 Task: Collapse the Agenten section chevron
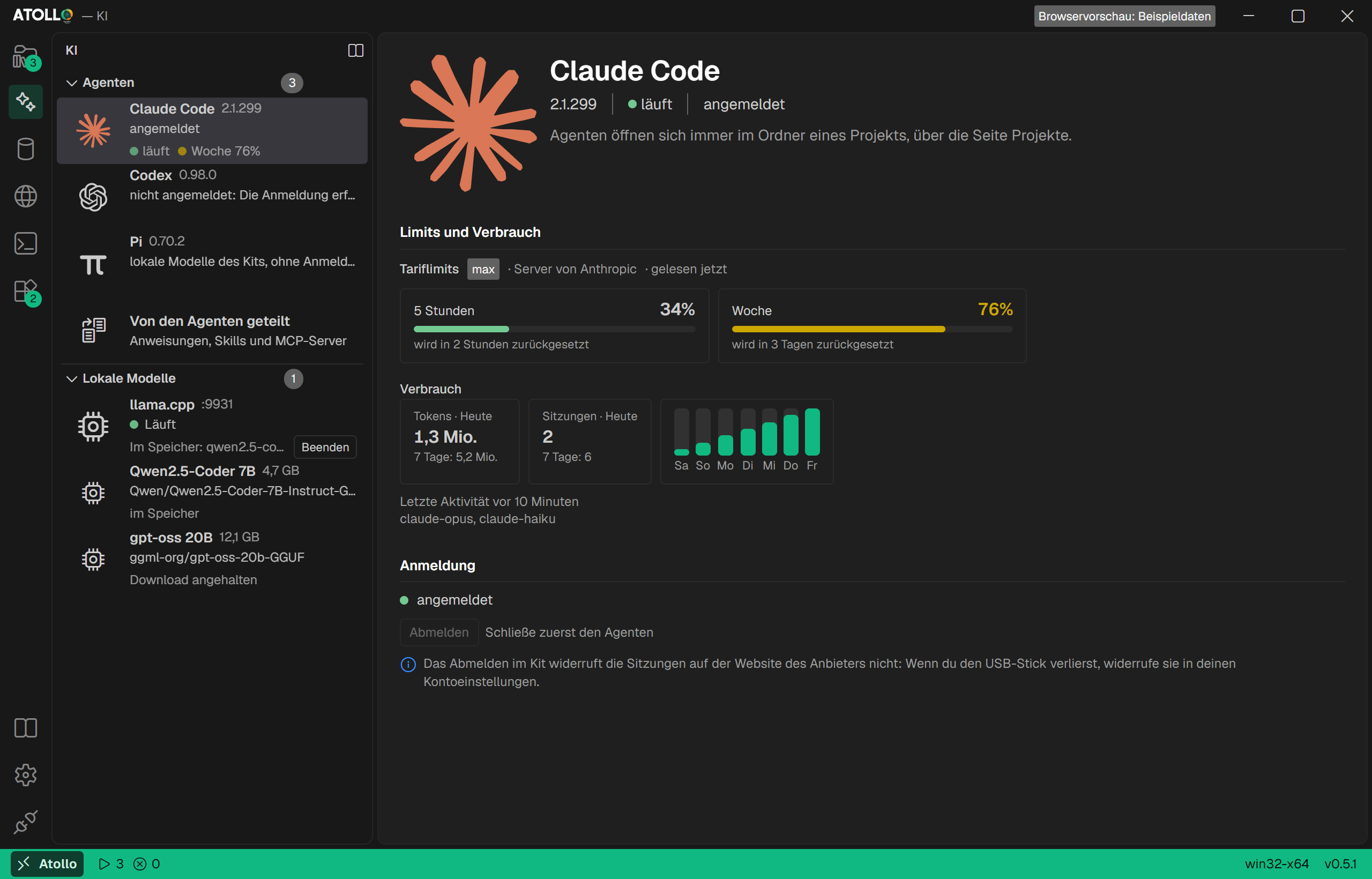[x=71, y=83]
